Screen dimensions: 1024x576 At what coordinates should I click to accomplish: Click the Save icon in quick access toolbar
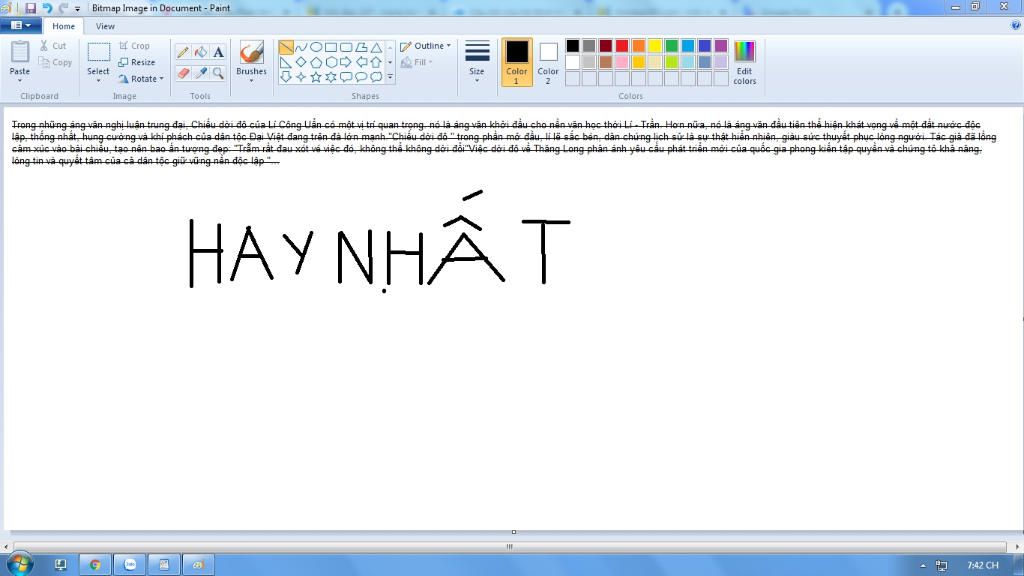point(31,8)
